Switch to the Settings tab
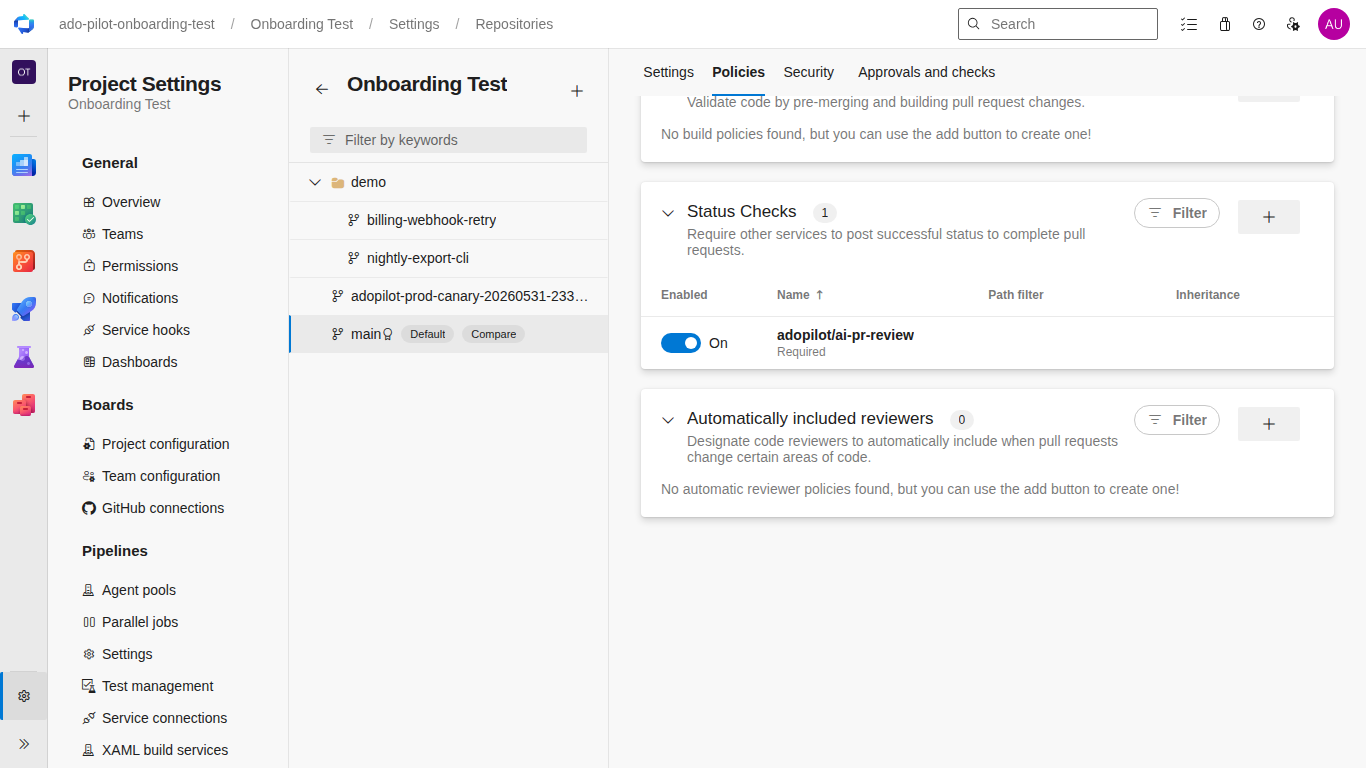Image resolution: width=1366 pixels, height=768 pixels. [668, 72]
